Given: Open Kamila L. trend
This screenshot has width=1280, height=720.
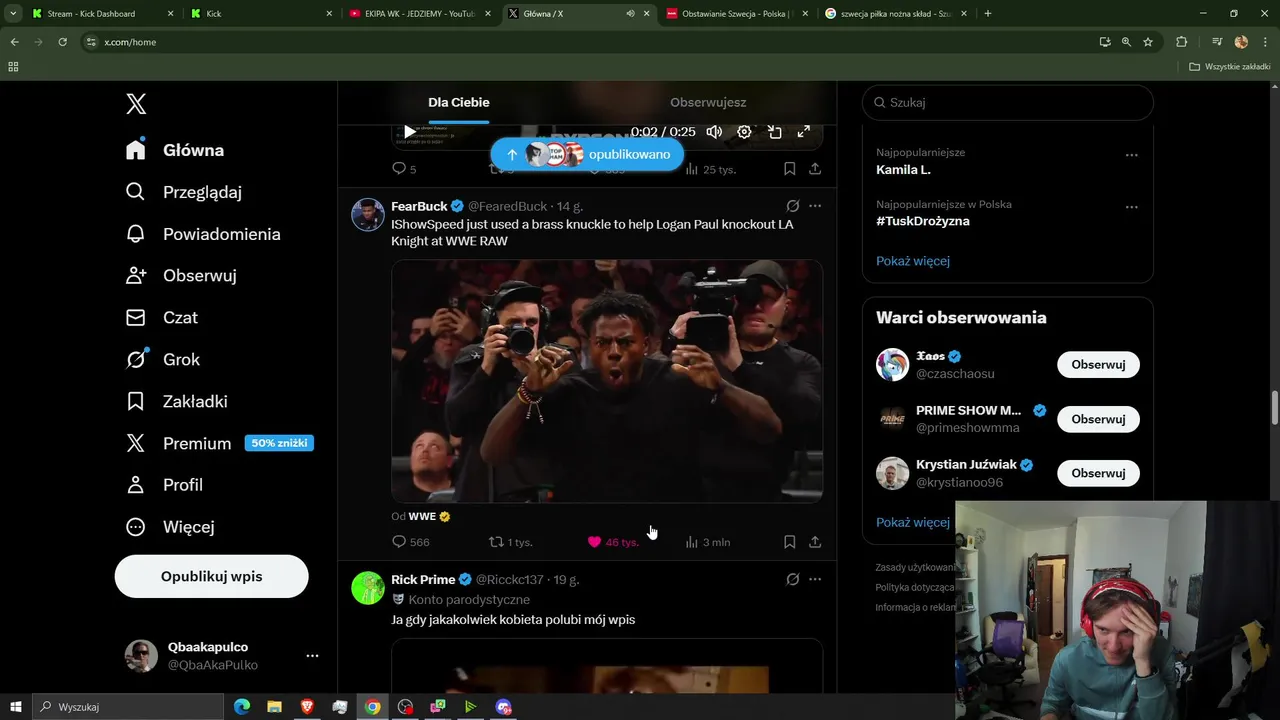Looking at the screenshot, I should (903, 170).
